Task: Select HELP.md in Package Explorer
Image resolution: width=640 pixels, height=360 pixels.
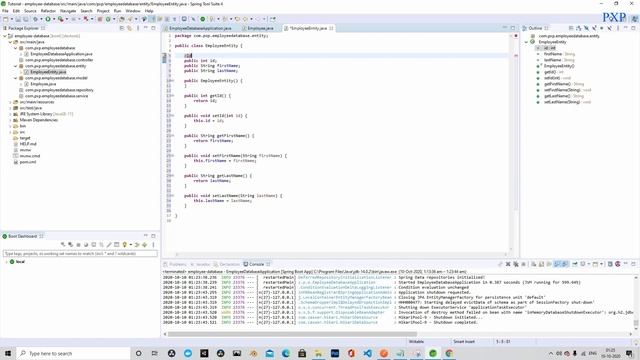Action: click(x=28, y=144)
